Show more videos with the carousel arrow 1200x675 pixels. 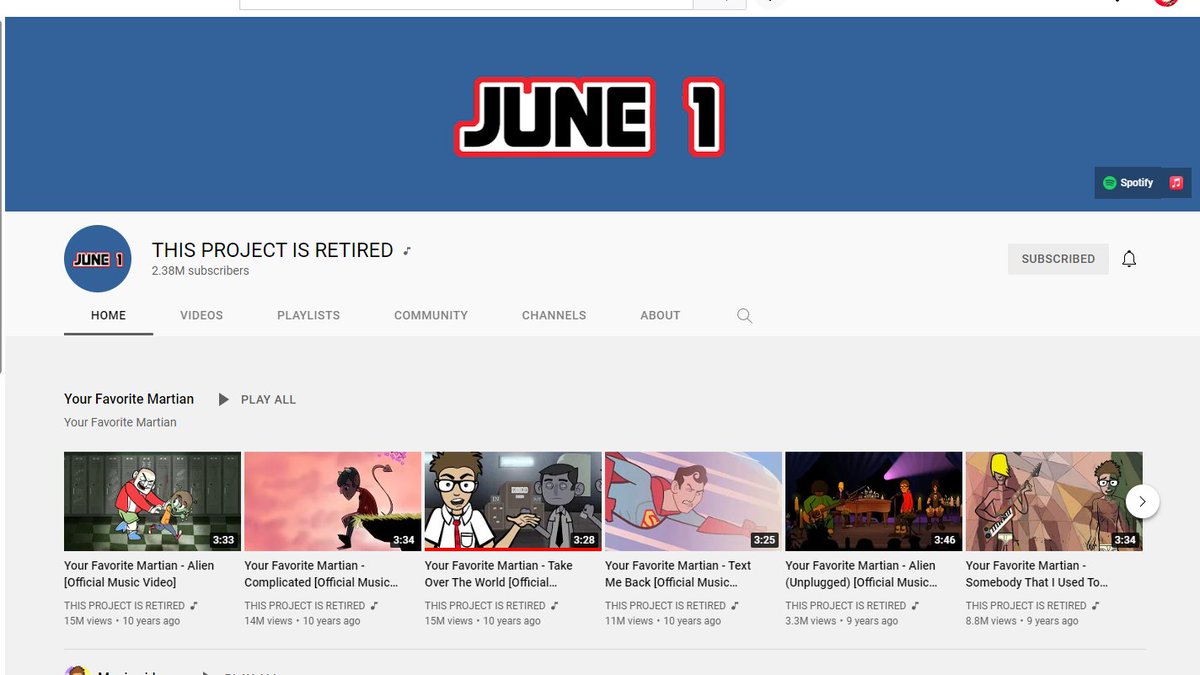point(1142,501)
